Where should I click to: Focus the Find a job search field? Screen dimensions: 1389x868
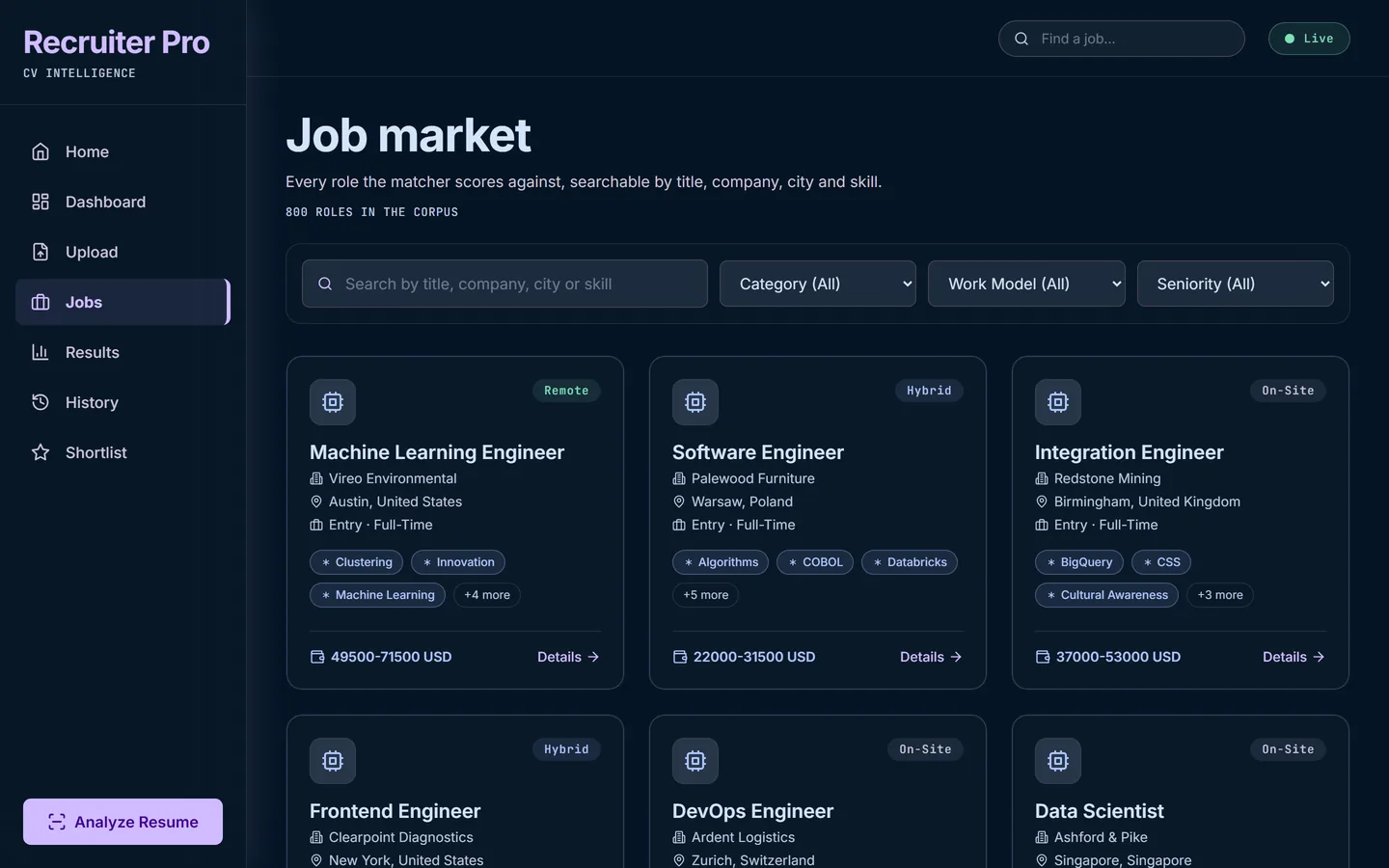(1122, 39)
